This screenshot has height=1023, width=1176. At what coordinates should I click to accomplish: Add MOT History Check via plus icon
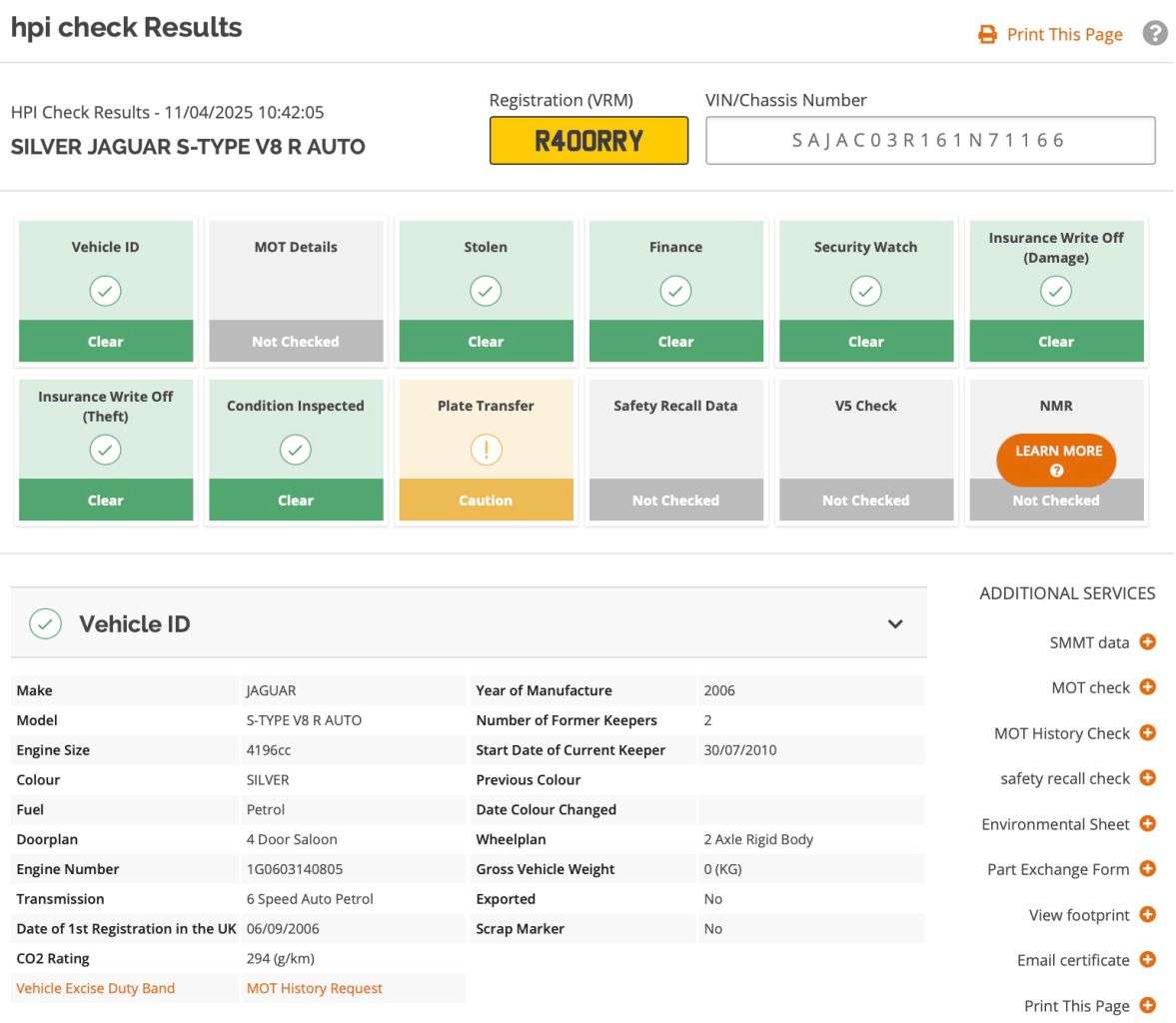pyautogui.click(x=1148, y=733)
